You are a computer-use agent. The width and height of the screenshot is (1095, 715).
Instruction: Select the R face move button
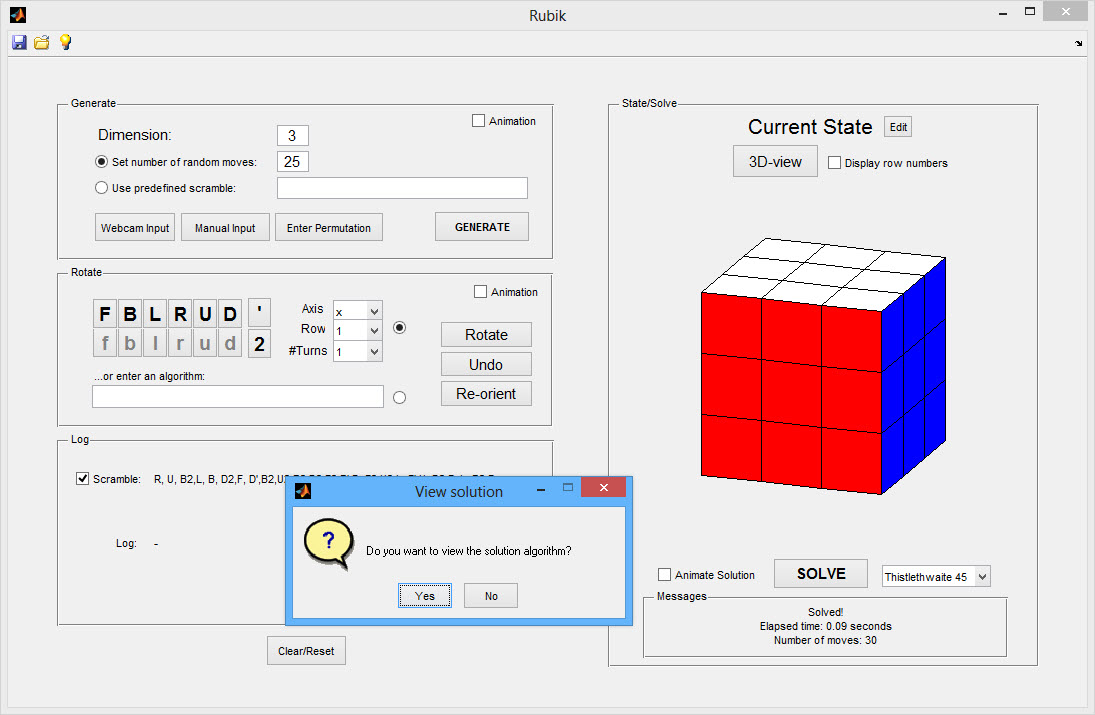pyautogui.click(x=180, y=314)
